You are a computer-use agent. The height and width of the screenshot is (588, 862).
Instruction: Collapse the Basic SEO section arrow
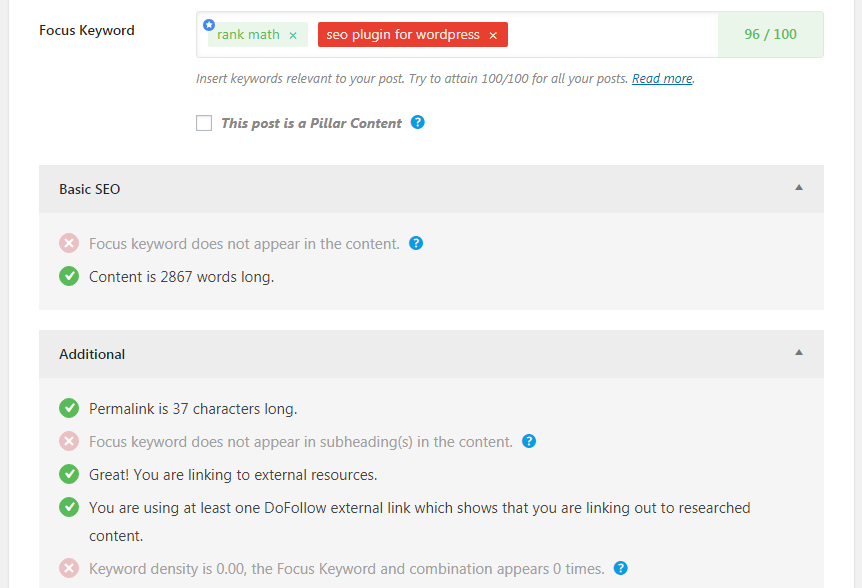[798, 188]
